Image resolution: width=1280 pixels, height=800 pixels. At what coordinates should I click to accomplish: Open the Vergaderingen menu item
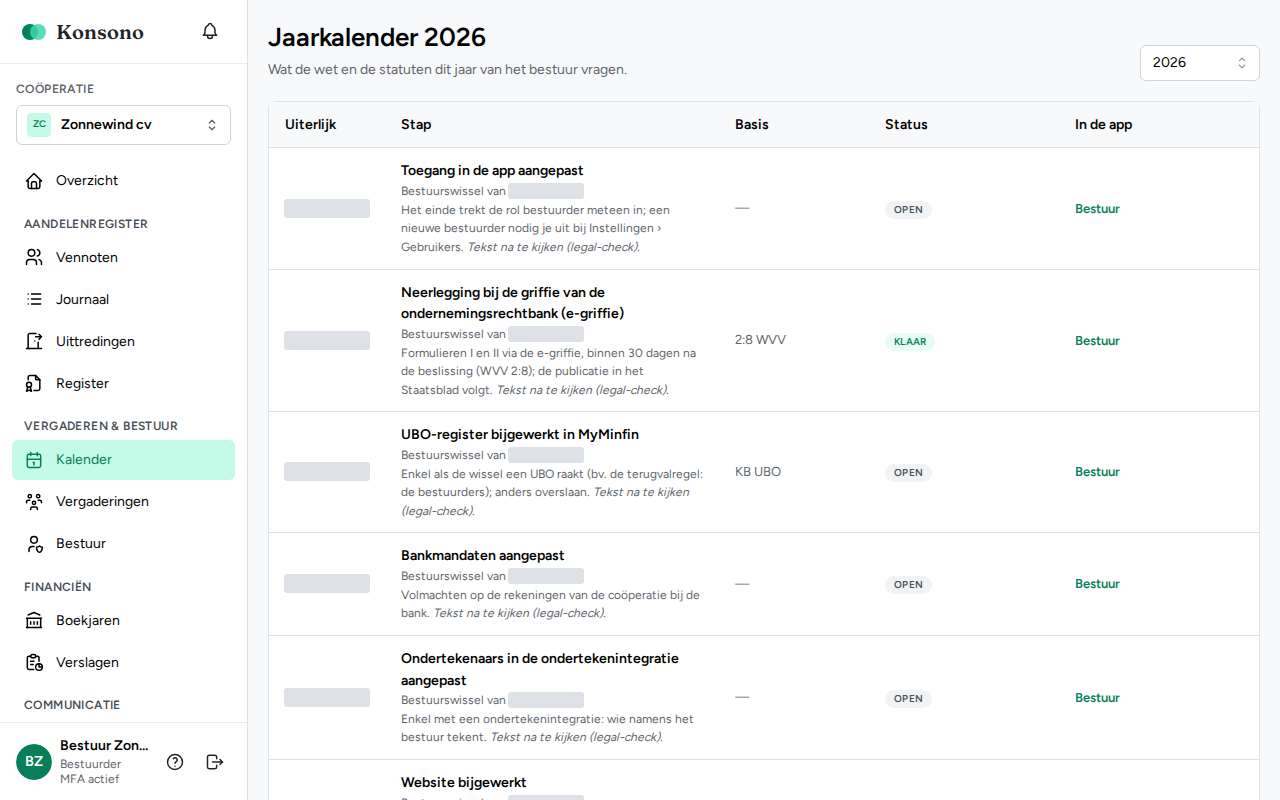[x=123, y=502]
